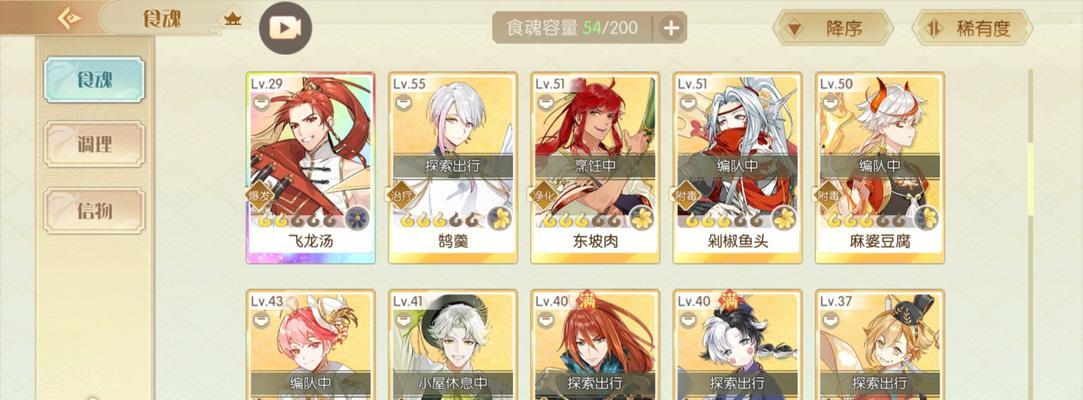Switch to the 调理 tab

(x=94, y=144)
